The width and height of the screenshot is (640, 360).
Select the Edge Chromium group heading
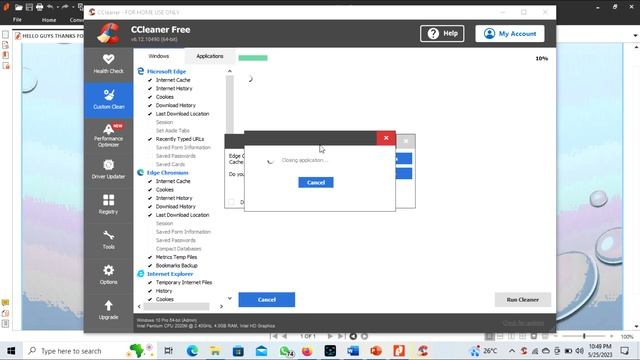167,173
